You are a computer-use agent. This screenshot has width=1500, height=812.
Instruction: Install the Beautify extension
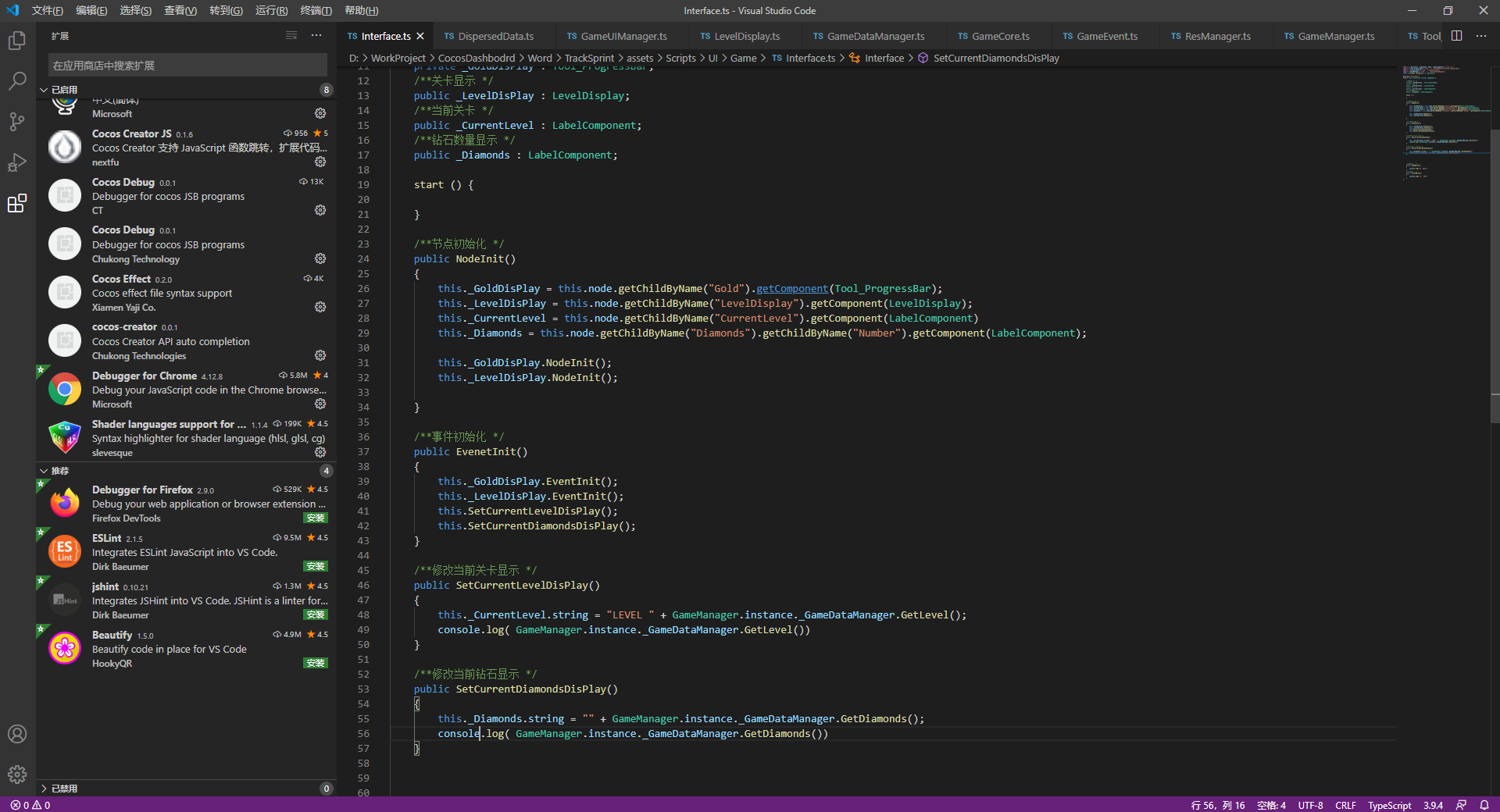point(316,664)
